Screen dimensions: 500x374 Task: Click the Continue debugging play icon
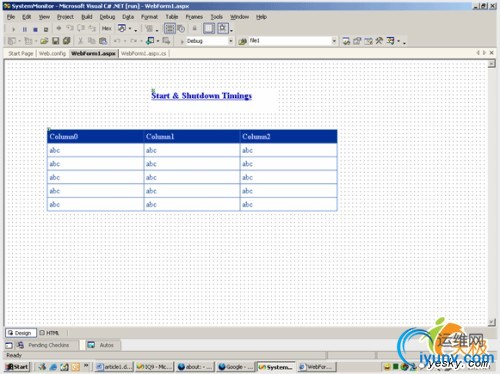(x=13, y=29)
